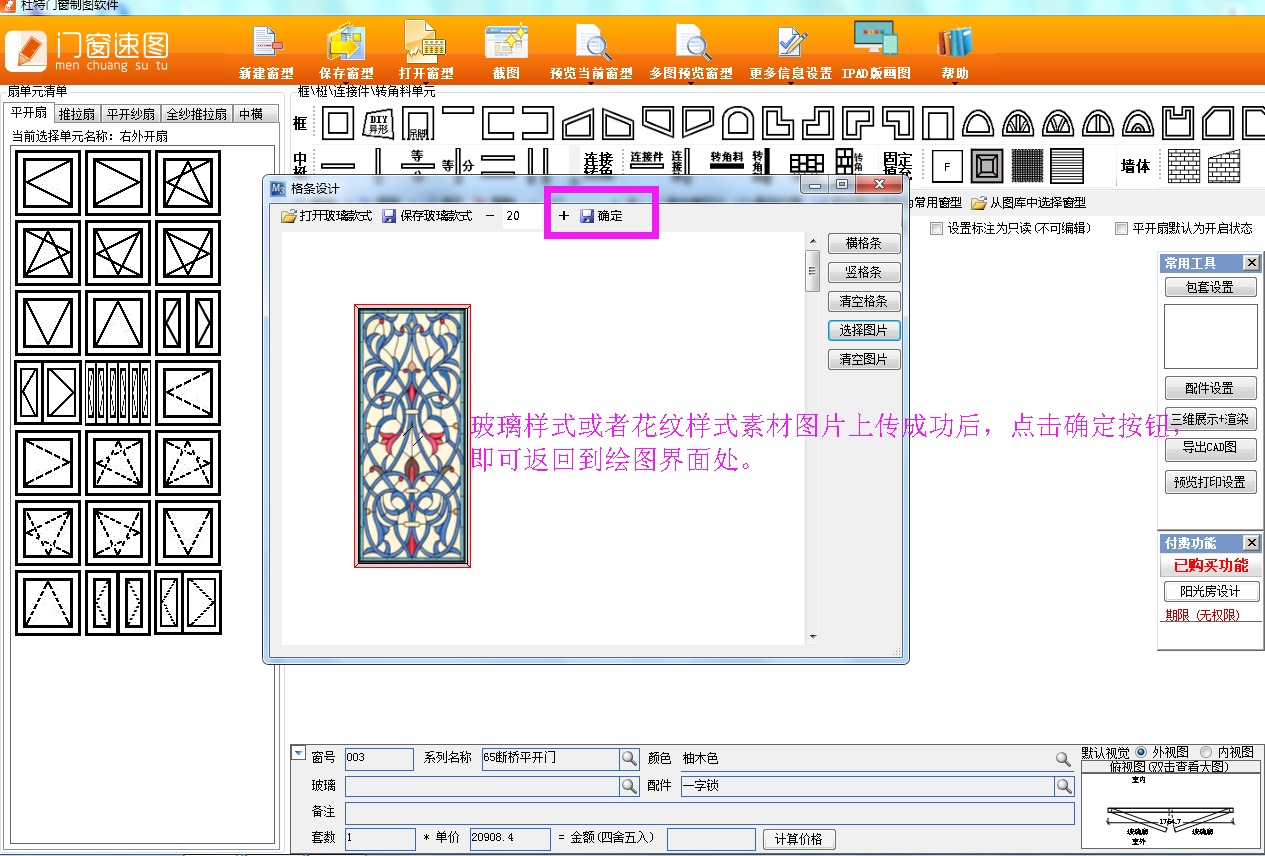The width and height of the screenshot is (1265, 856).
Task: Click the magnifier beside the 配件 field
Action: coord(1064,787)
